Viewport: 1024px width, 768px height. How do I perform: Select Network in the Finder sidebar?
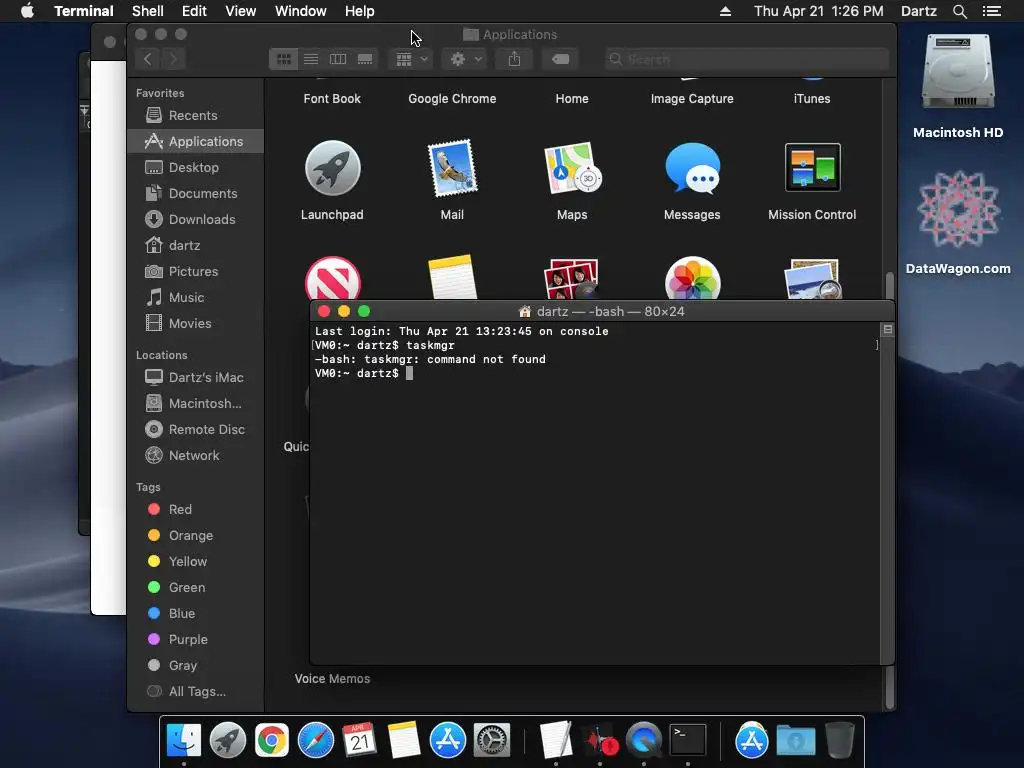pos(195,455)
